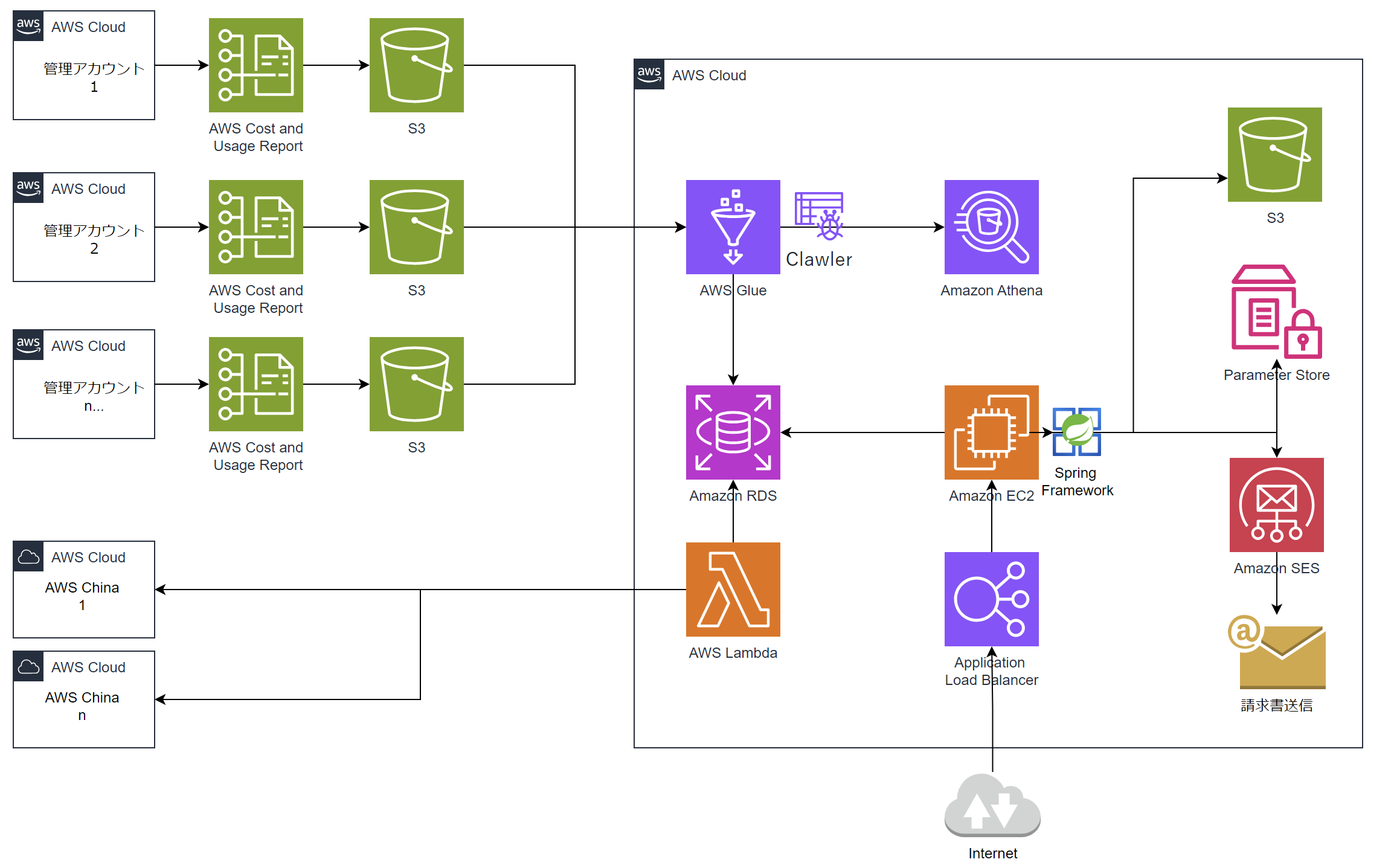The image size is (1394, 868).
Task: Select cloud icon of AWS China n group
Action: pos(28,666)
